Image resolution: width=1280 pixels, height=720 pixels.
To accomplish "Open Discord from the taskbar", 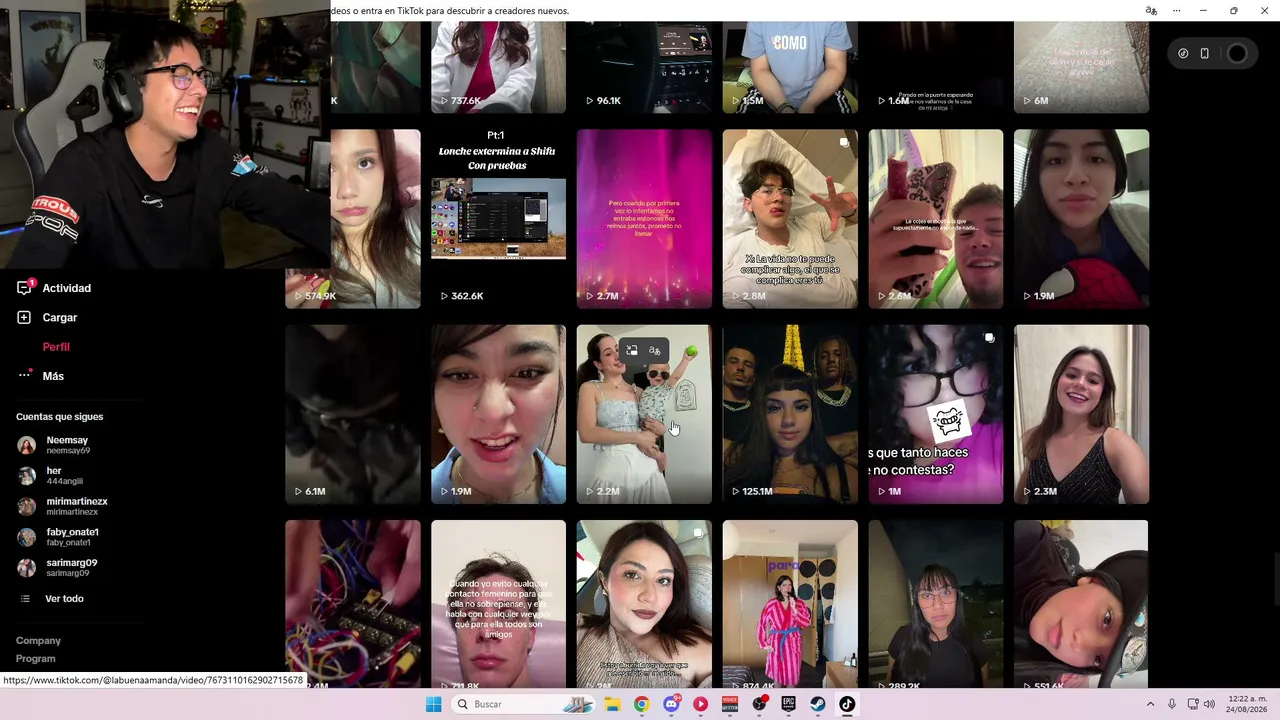I will click(x=671, y=704).
